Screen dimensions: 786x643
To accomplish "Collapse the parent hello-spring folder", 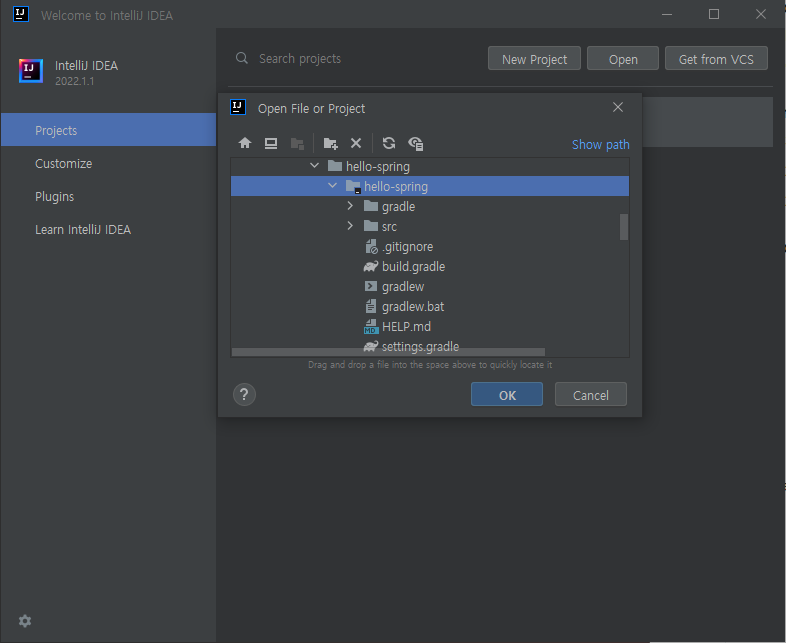I will pos(314,165).
